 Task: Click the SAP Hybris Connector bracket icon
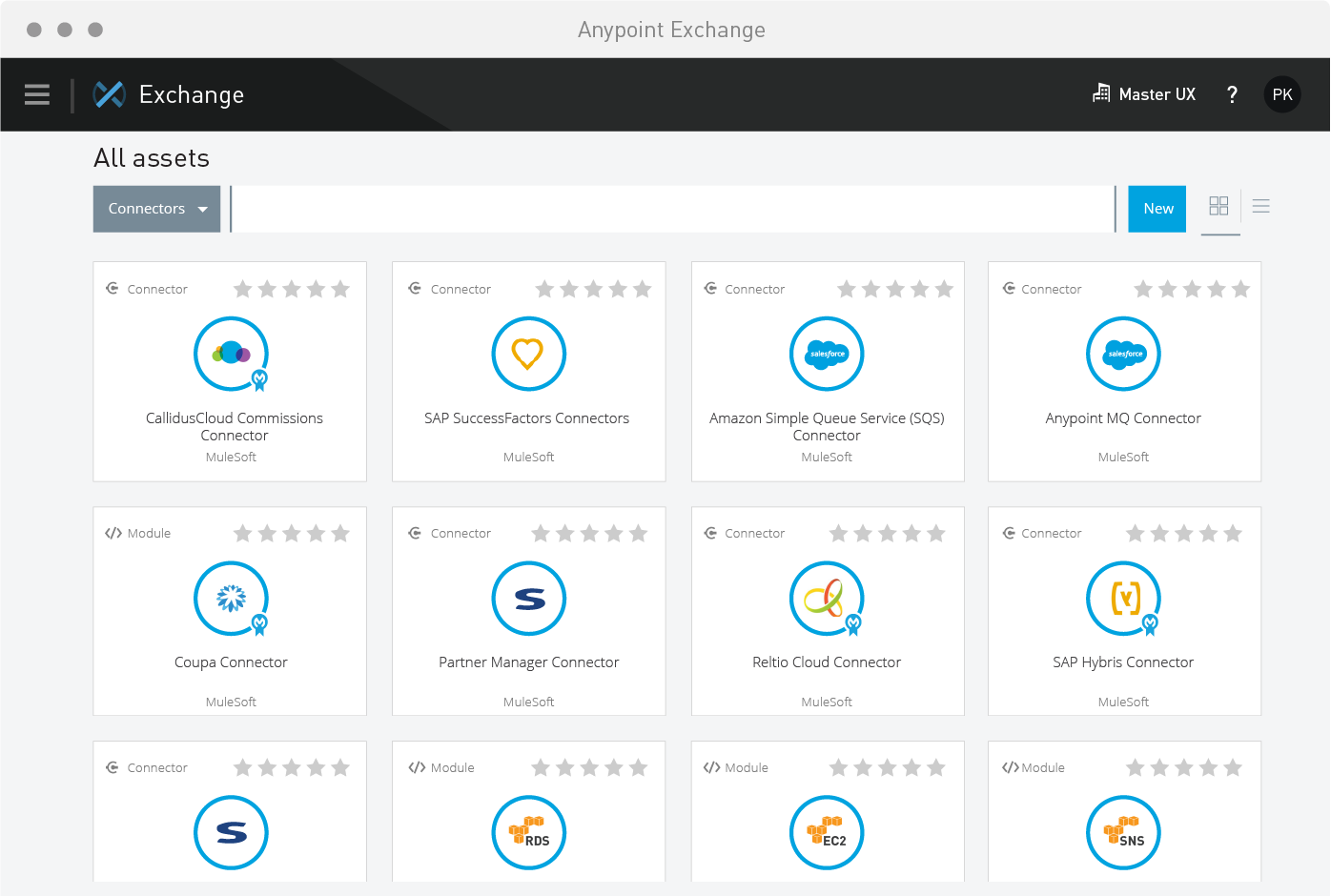pos(1123,599)
